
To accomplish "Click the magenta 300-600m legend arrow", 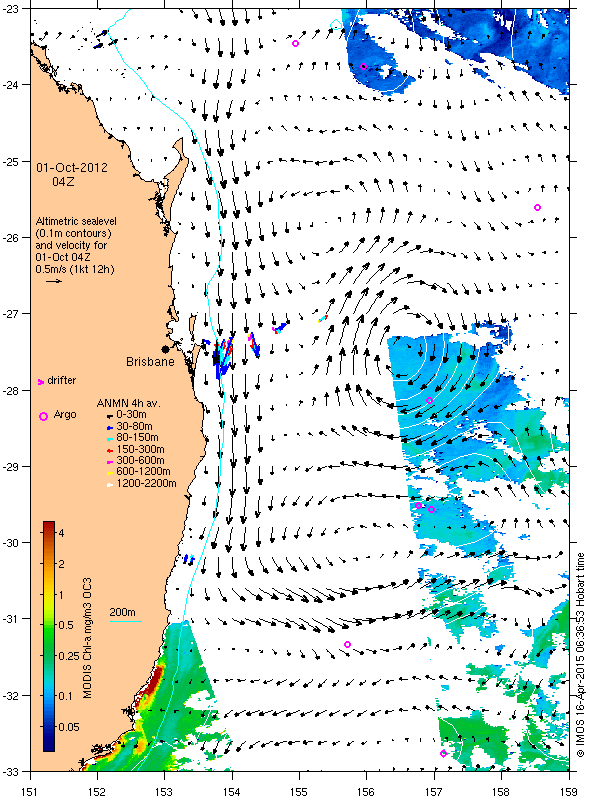I will [109, 462].
